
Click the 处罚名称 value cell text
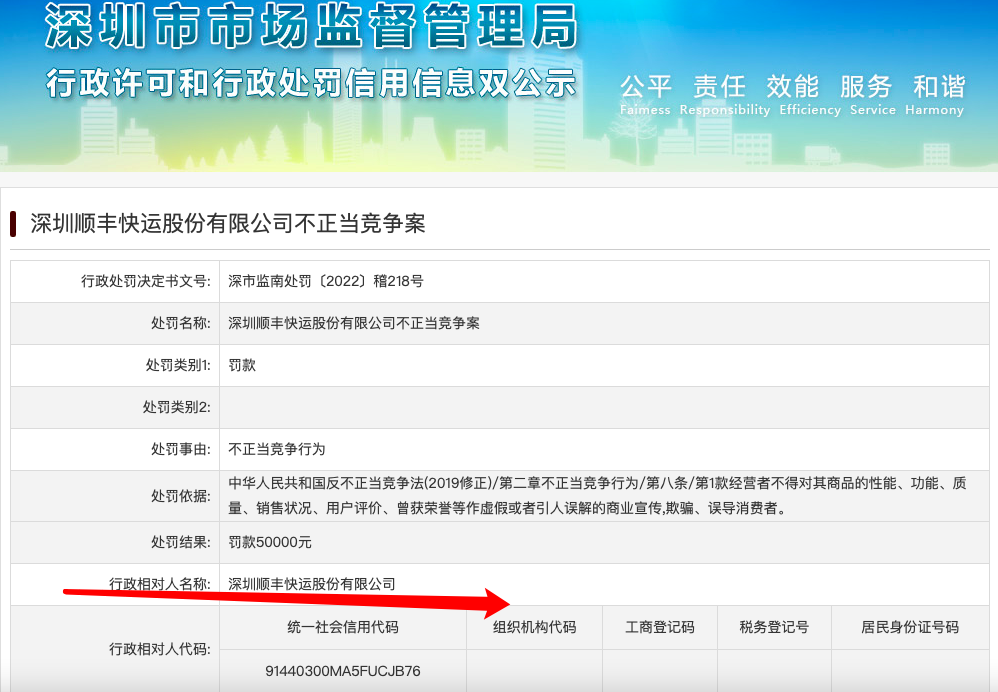tap(354, 323)
